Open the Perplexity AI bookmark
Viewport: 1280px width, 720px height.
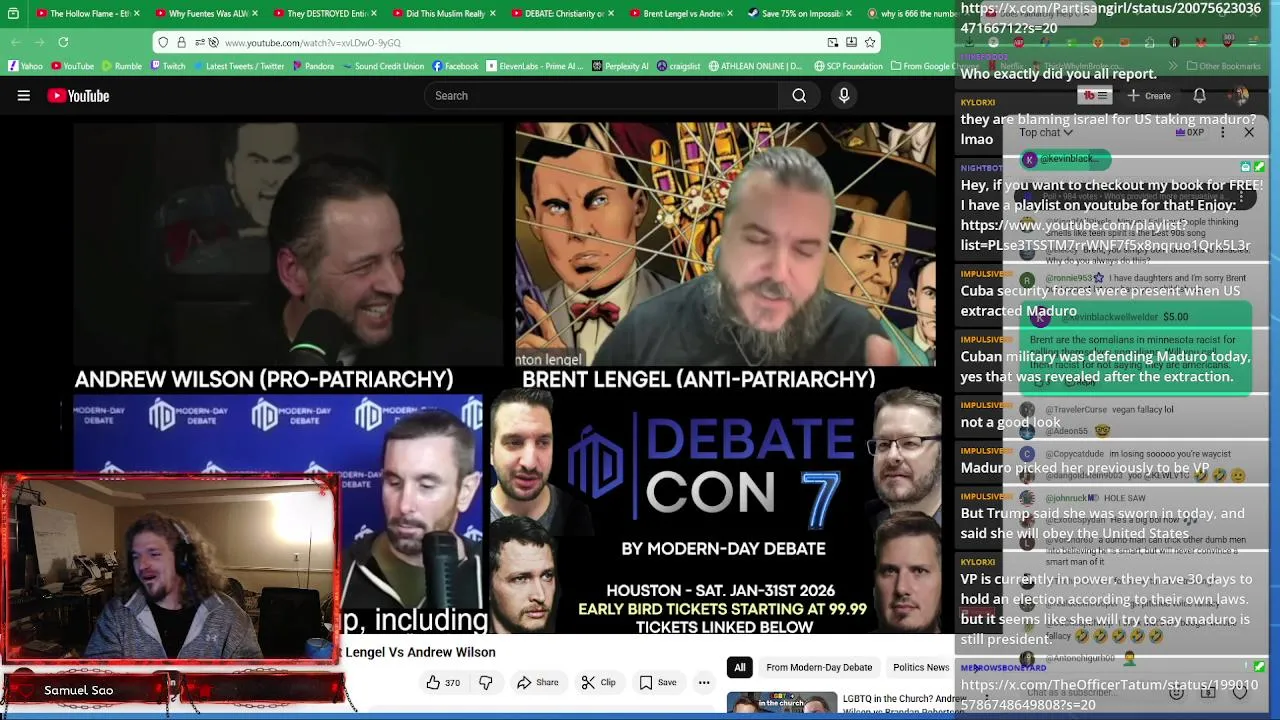click(x=620, y=66)
